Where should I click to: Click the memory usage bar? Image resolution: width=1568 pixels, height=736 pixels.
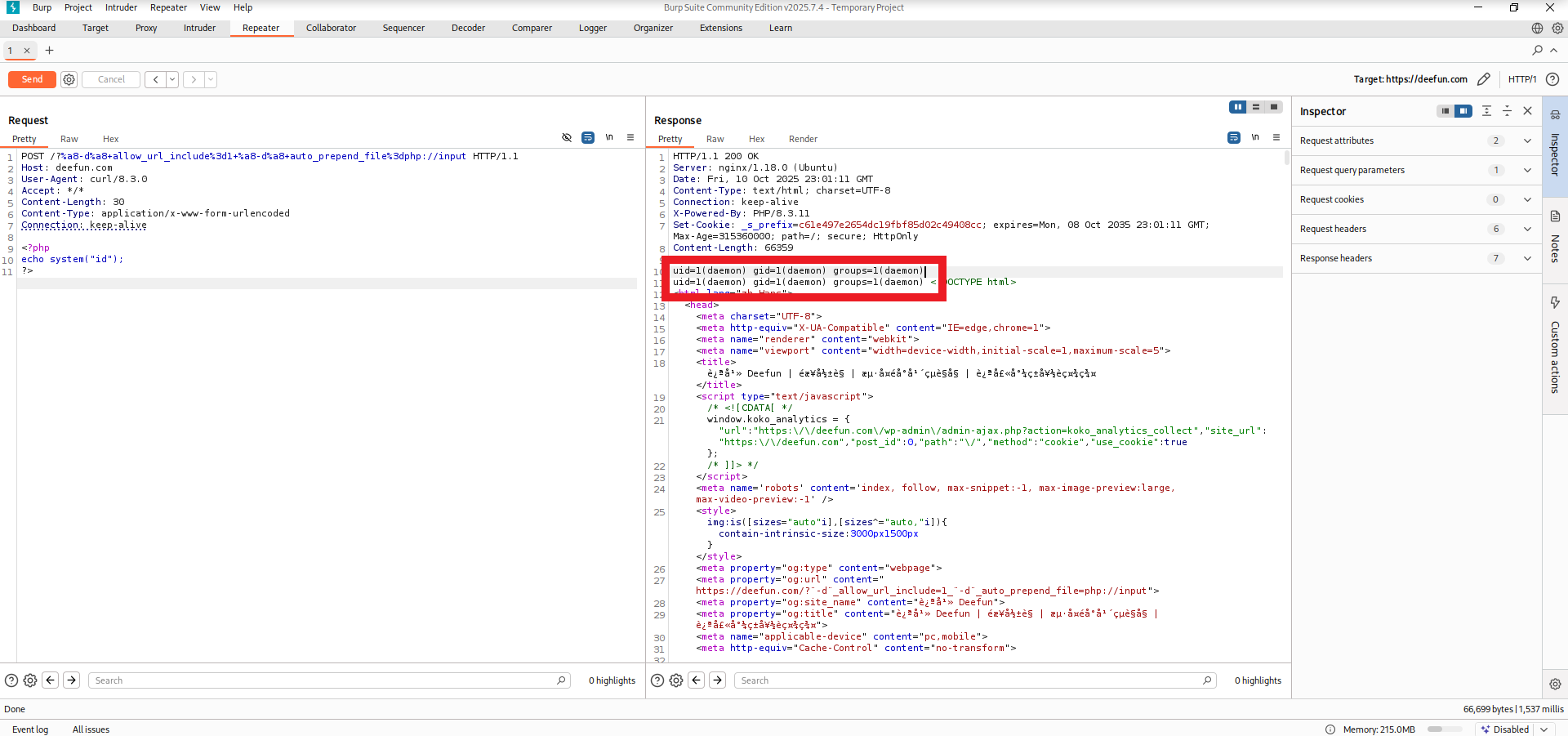tap(1445, 729)
